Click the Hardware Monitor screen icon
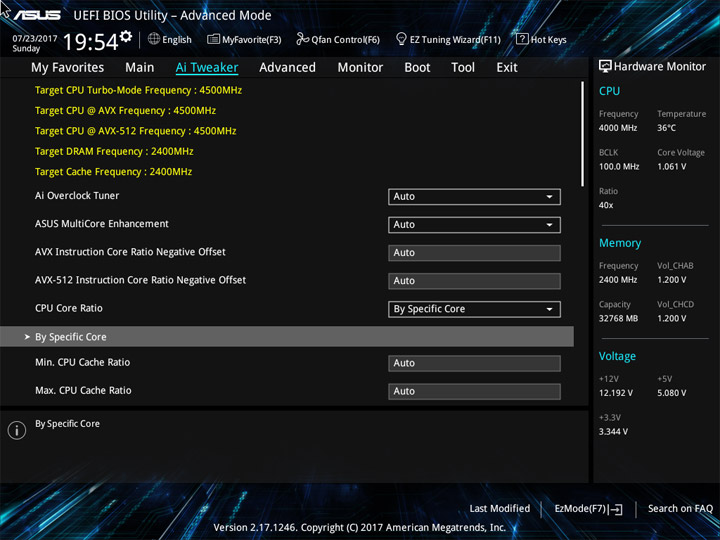 (x=605, y=67)
